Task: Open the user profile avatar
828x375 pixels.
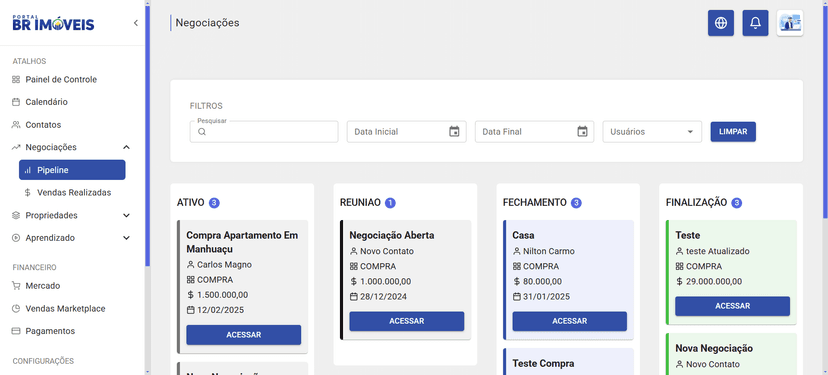Action: pyautogui.click(x=790, y=23)
